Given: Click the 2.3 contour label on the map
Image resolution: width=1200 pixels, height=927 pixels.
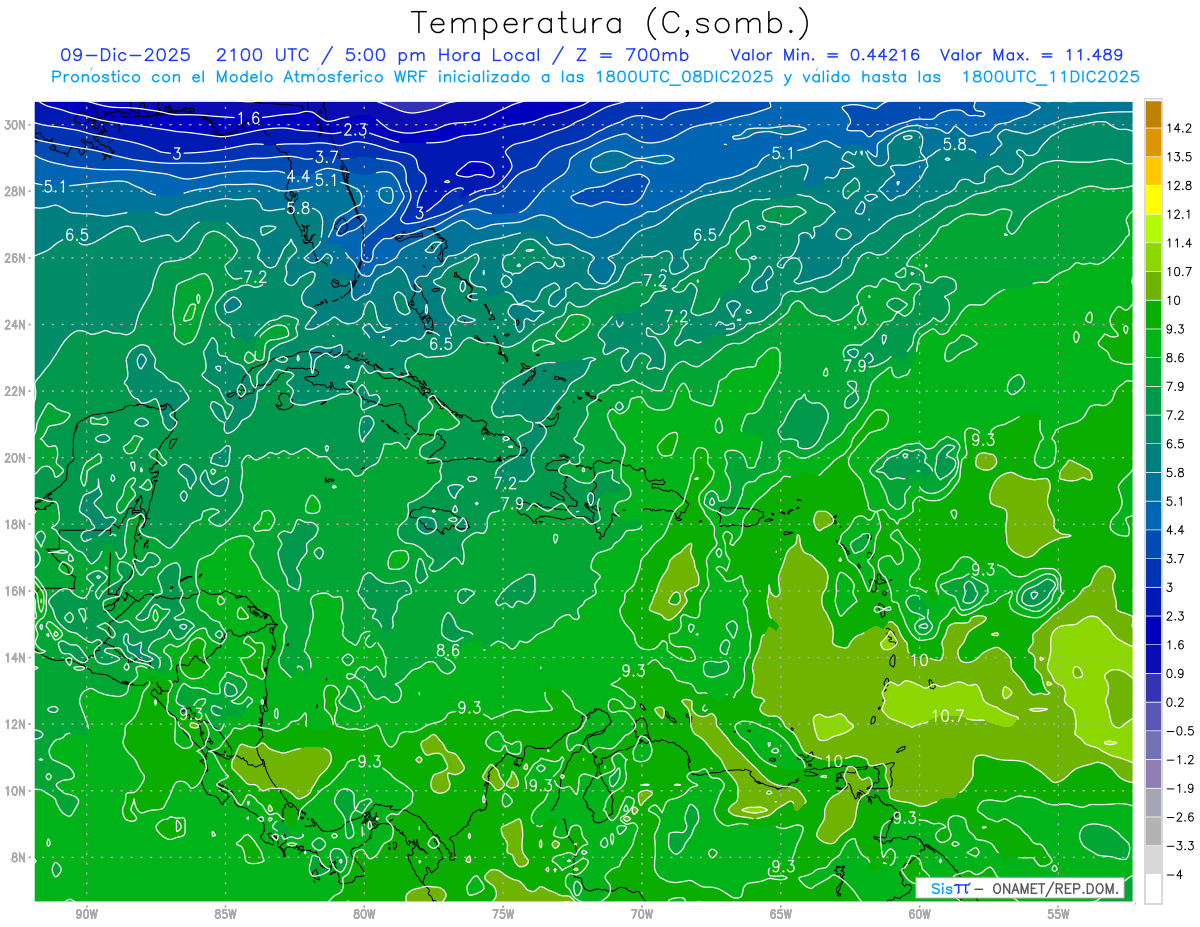Looking at the screenshot, I should (355, 130).
